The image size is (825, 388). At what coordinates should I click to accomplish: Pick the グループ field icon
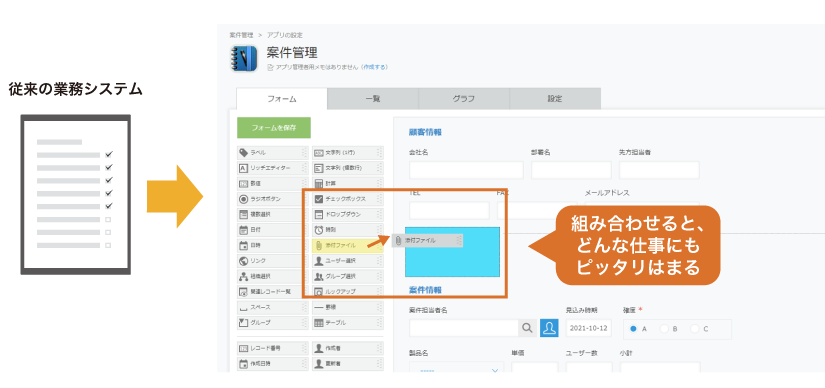pyautogui.click(x=244, y=322)
